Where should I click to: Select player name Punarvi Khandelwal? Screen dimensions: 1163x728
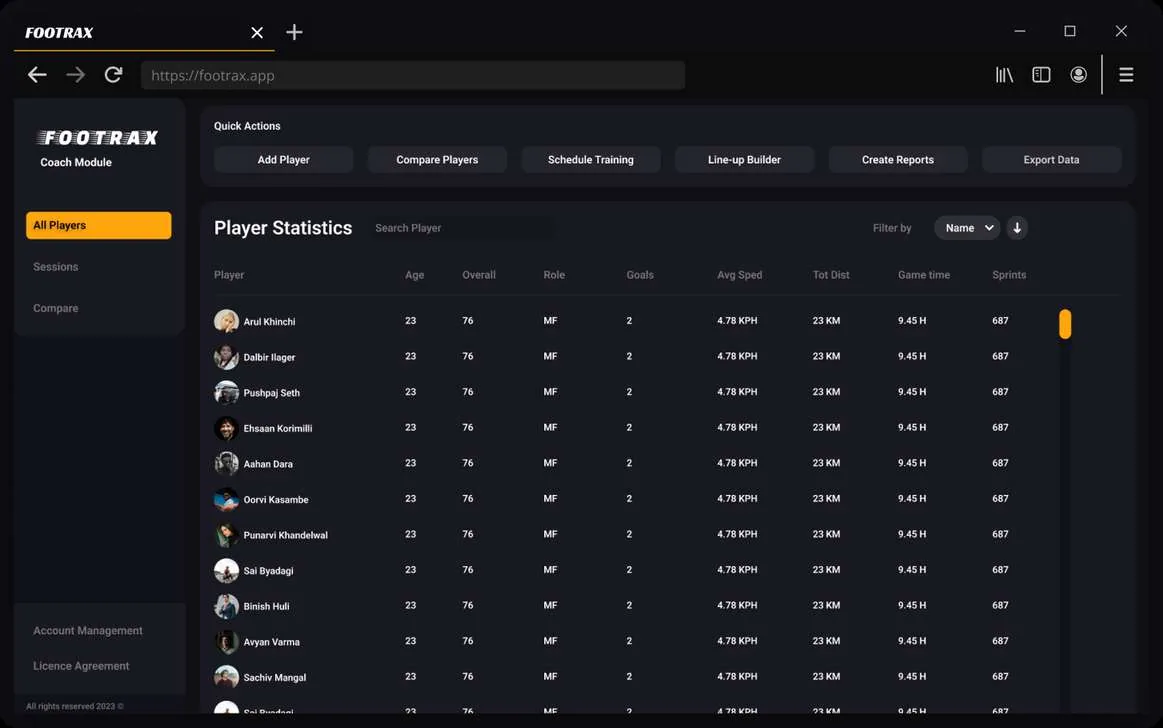pos(286,535)
